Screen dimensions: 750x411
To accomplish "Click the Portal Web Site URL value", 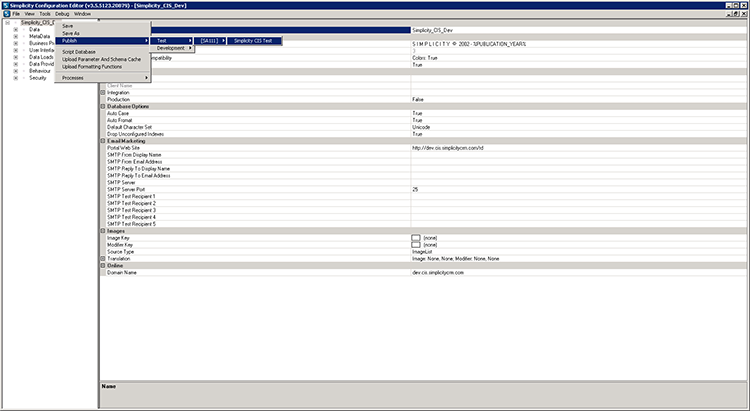I will (x=448, y=148).
